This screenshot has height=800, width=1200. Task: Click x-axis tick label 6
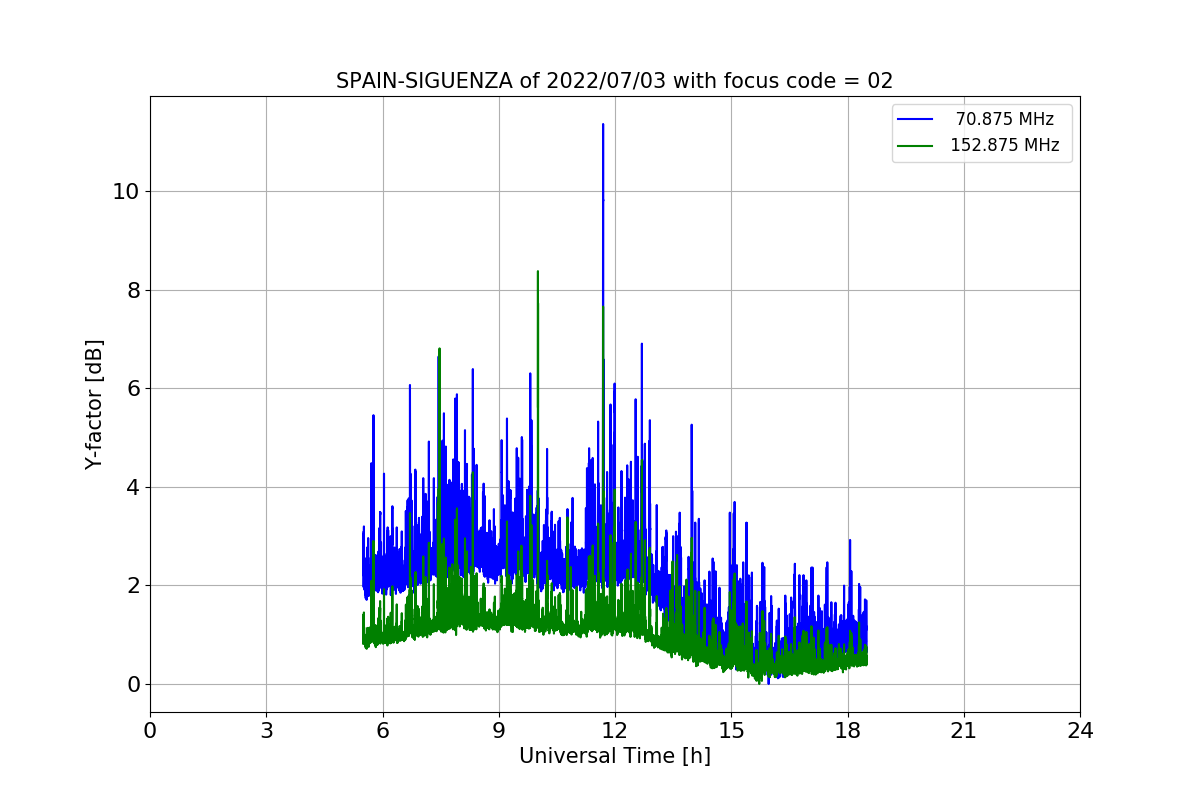coord(382,731)
